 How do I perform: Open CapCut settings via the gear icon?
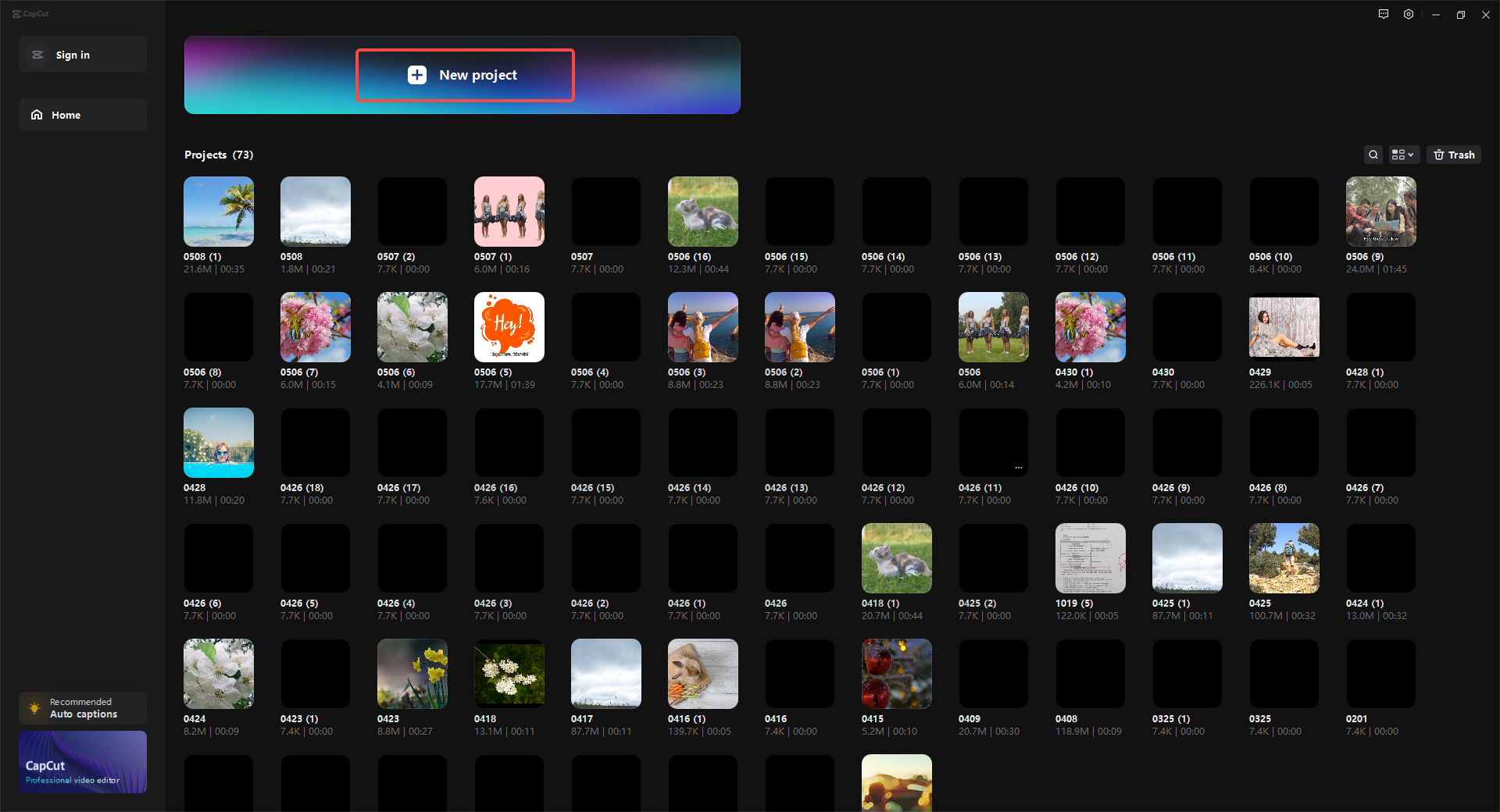pyautogui.click(x=1409, y=14)
